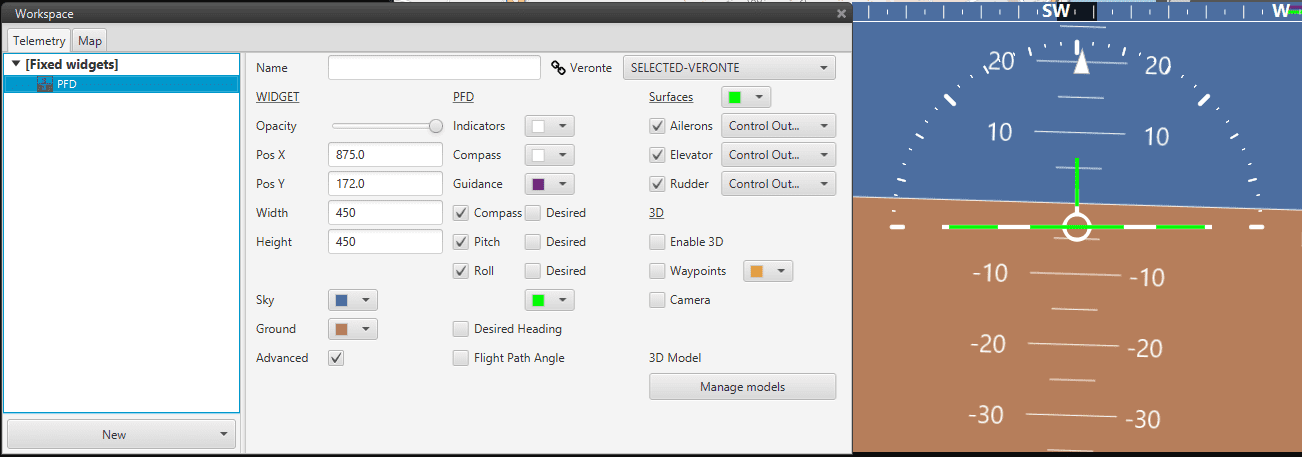Open the Surfaces green color dropdown
Viewport: 1302px width, 457px height.
(x=746, y=97)
